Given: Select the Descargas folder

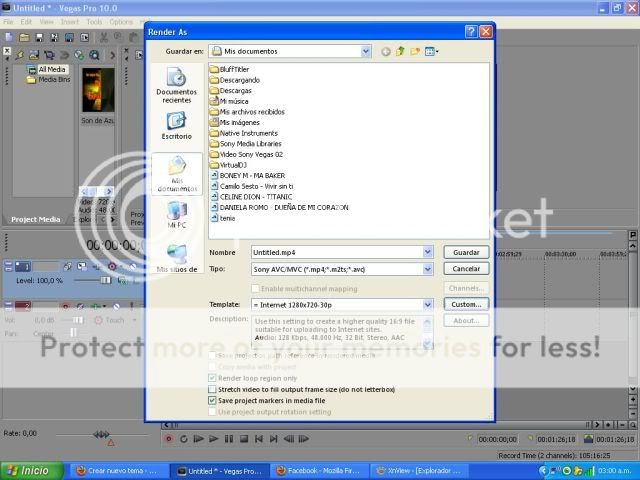Looking at the screenshot, I should coord(231,91).
